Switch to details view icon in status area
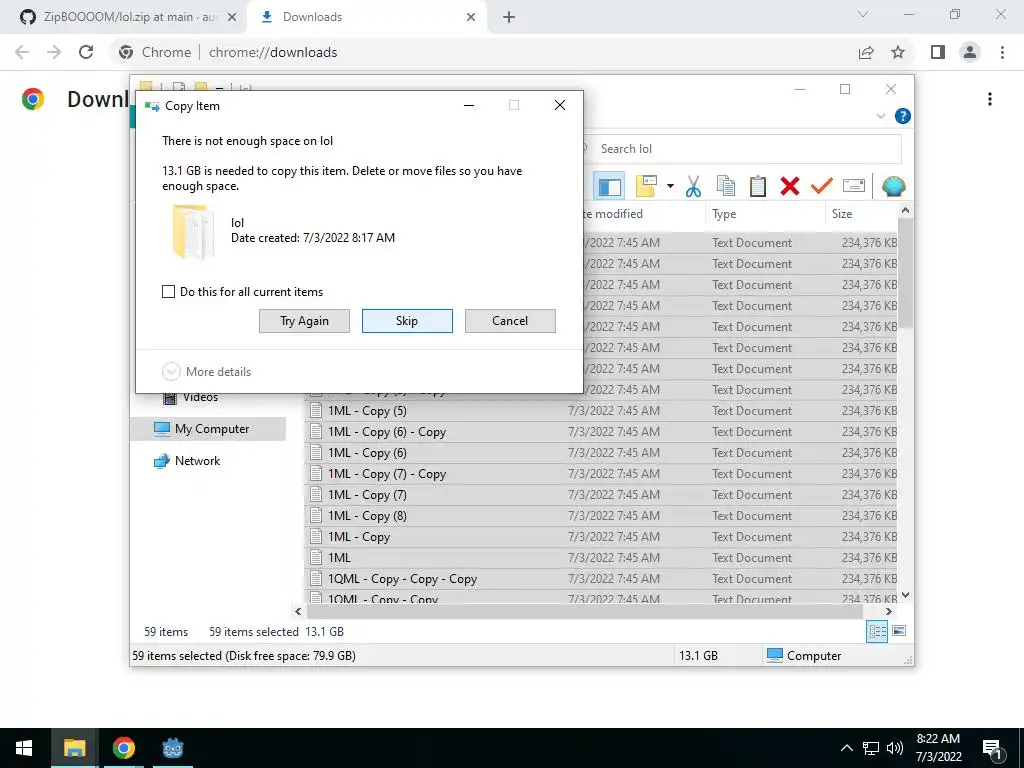Viewport: 1024px width, 768px height. pyautogui.click(x=877, y=631)
